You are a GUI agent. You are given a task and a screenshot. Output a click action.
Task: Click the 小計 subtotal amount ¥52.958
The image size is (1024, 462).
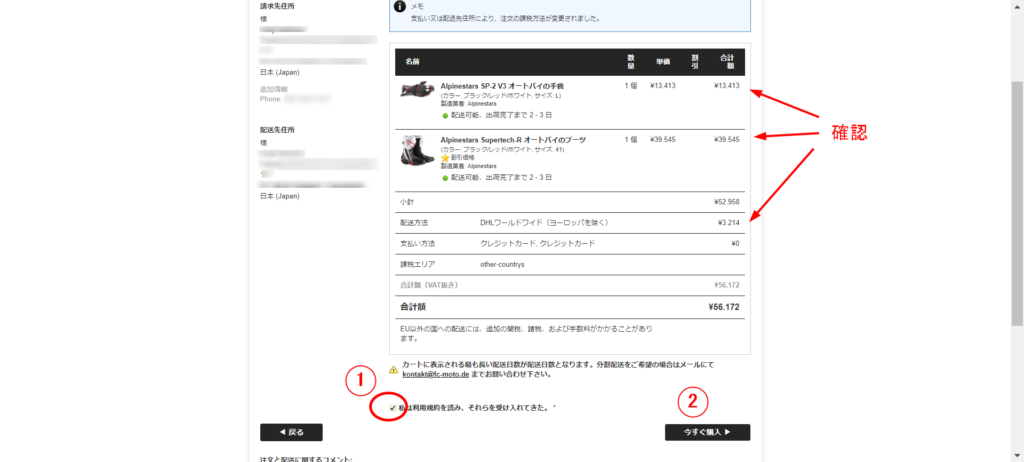[727, 202]
